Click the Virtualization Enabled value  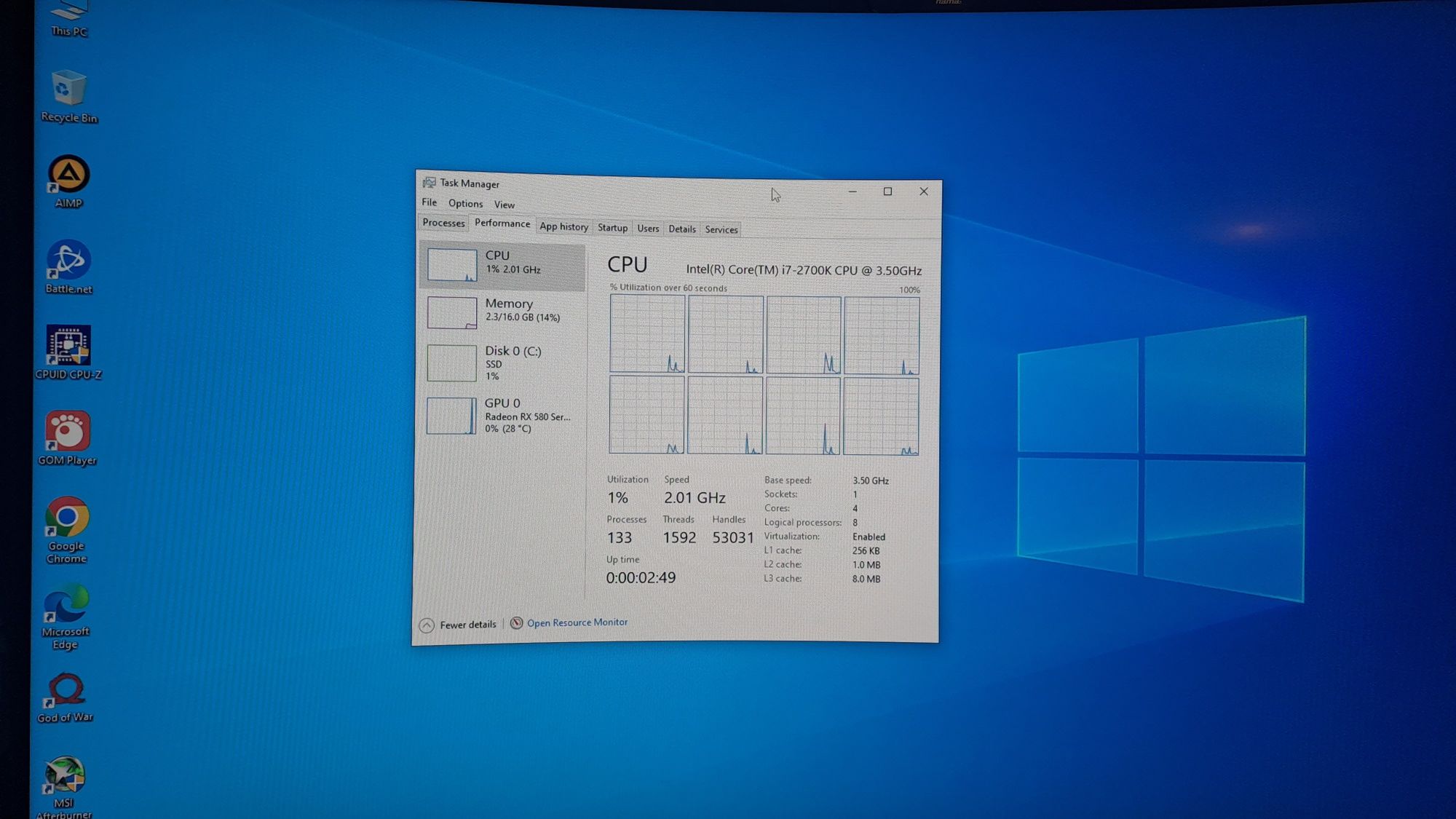[869, 537]
